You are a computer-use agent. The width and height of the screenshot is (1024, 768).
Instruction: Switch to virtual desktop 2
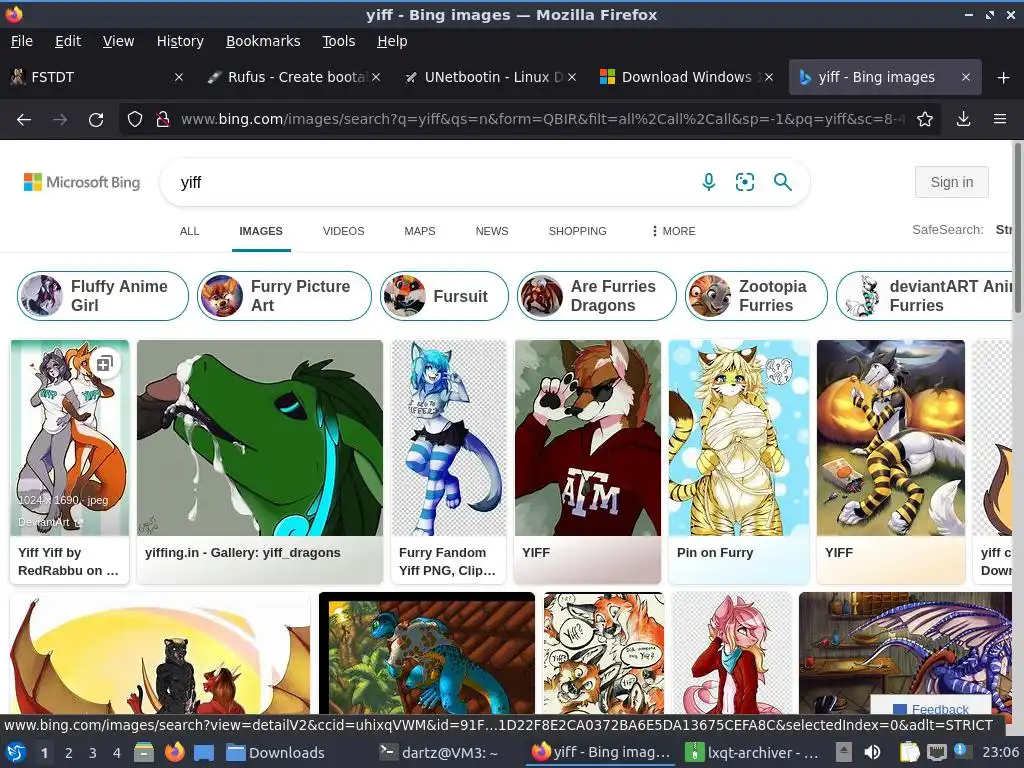click(x=69, y=753)
